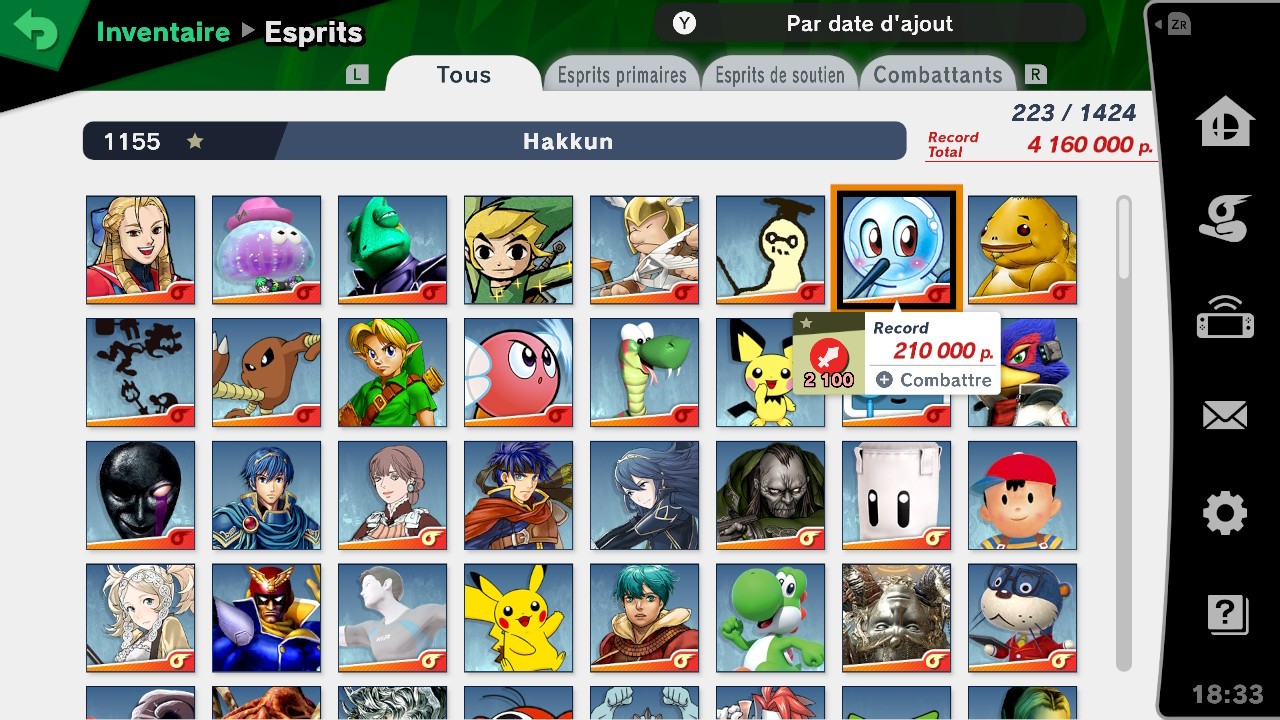Select the Pikachu spirit thumbnail
The width and height of the screenshot is (1280, 720).
[518, 618]
